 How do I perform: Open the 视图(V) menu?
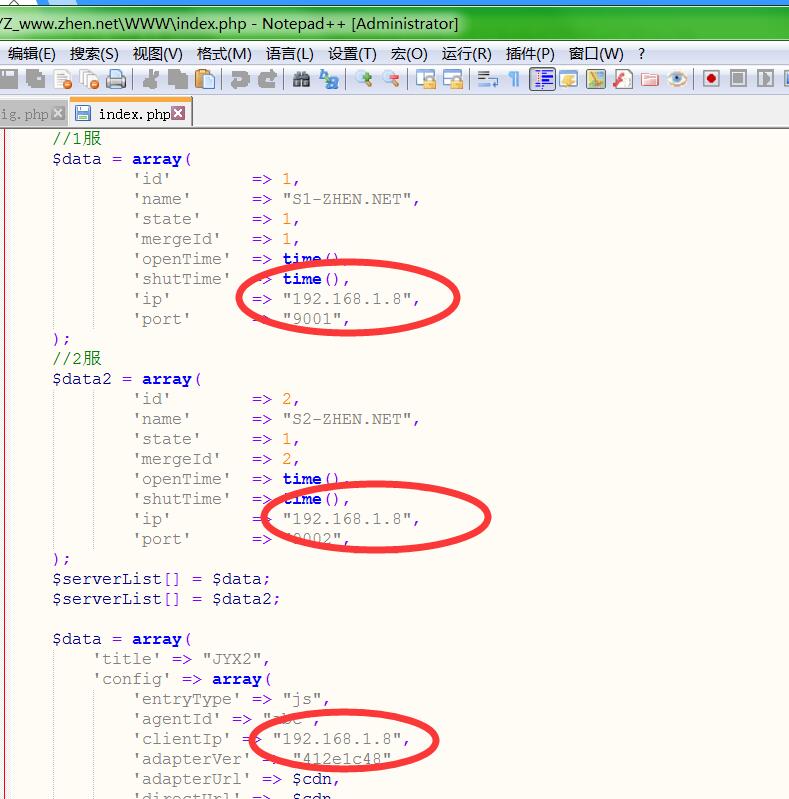pos(157,54)
